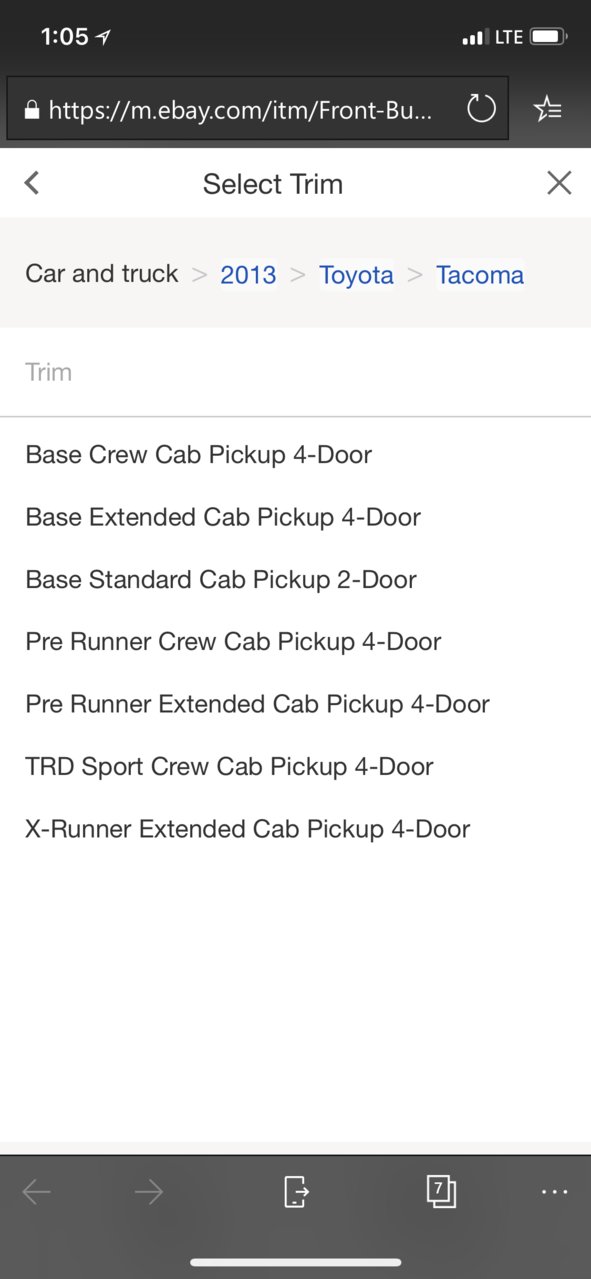Close the Select Trim panel with X

pyautogui.click(x=559, y=183)
